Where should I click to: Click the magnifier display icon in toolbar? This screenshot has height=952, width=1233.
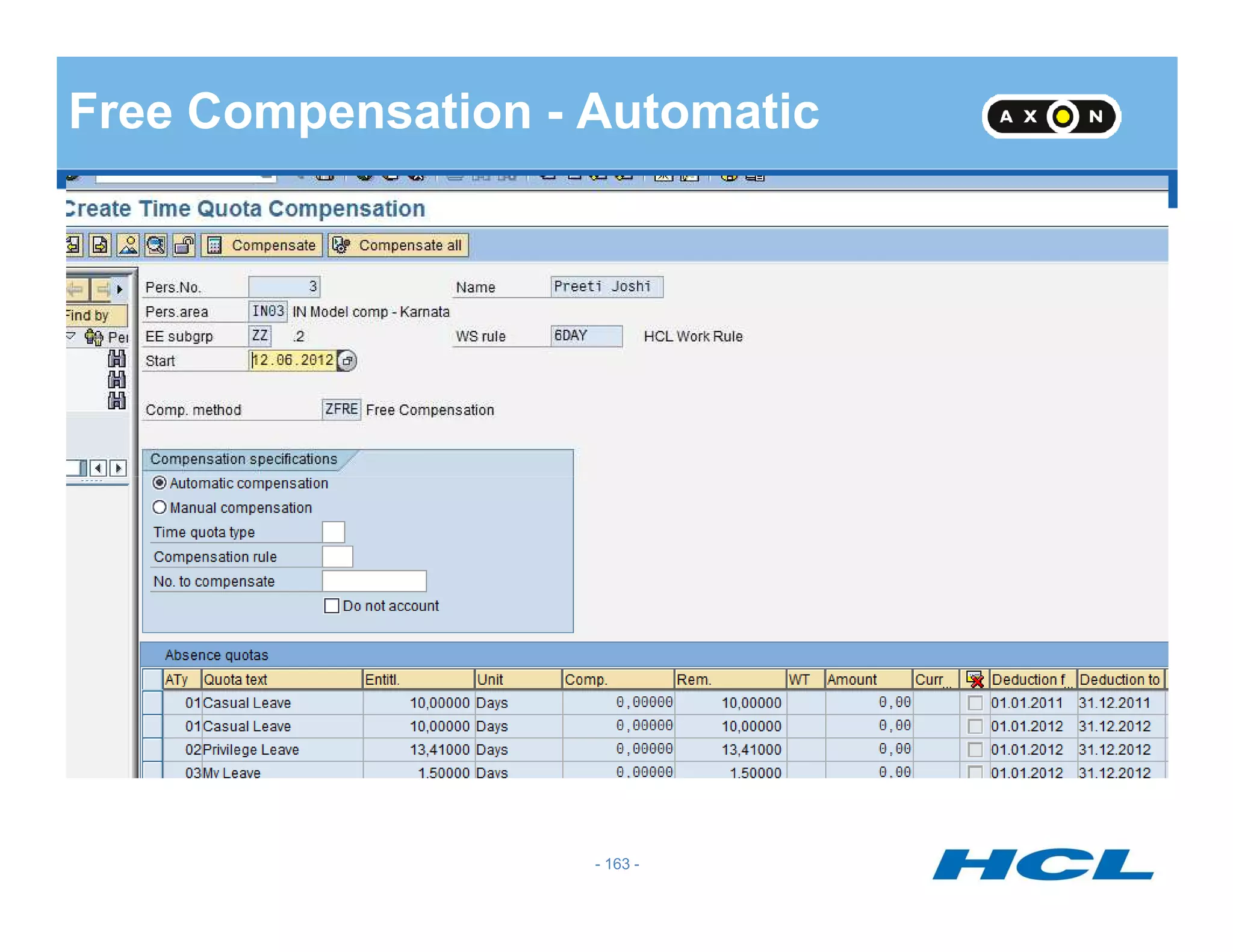(x=156, y=245)
